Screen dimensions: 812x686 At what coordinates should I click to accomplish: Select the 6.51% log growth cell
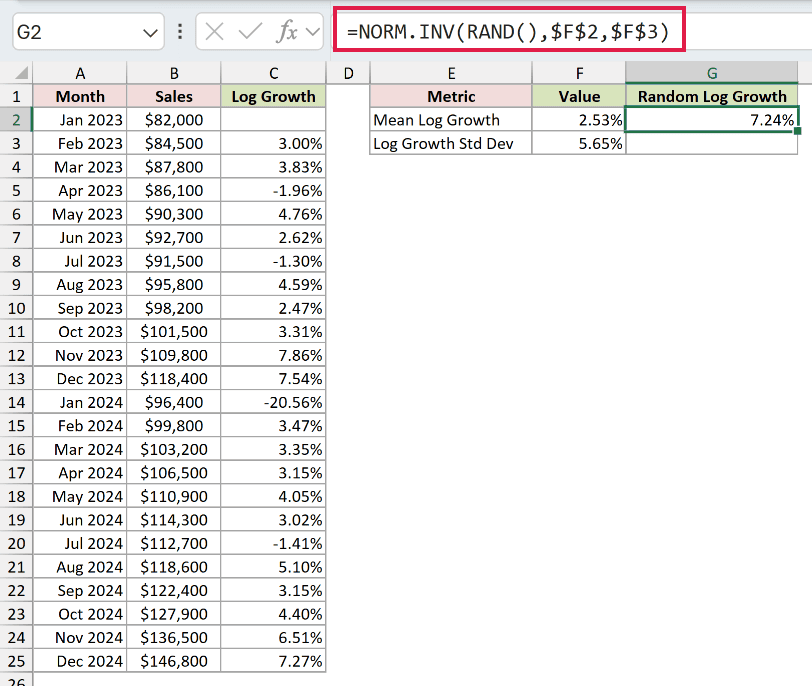[x=273, y=637]
